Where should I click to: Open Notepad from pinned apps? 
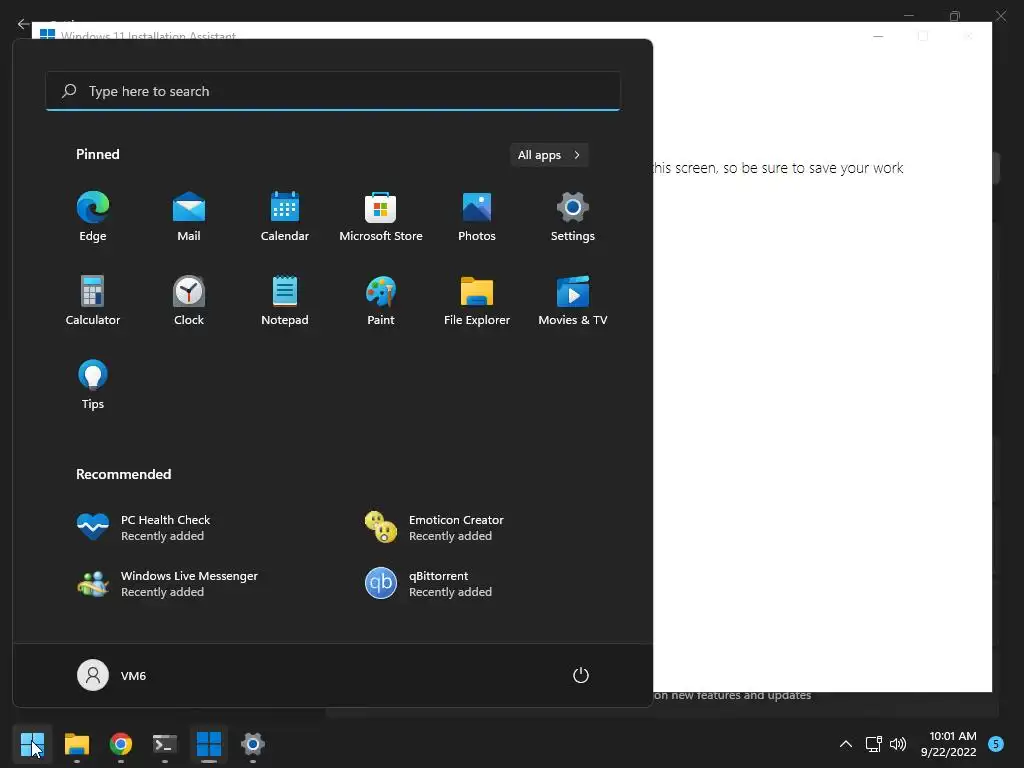coord(285,301)
